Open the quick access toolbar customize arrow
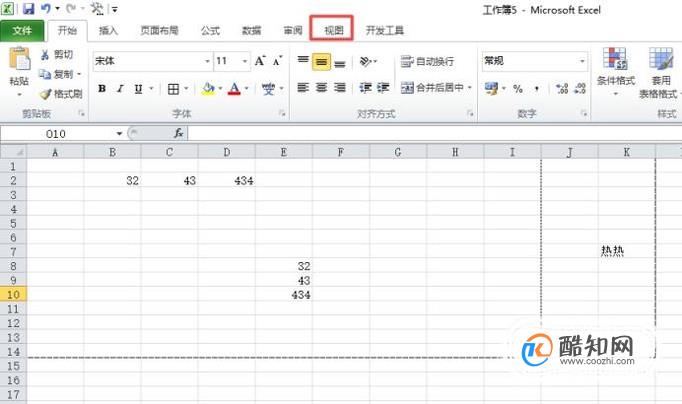The height and width of the screenshot is (404, 682). (114, 9)
